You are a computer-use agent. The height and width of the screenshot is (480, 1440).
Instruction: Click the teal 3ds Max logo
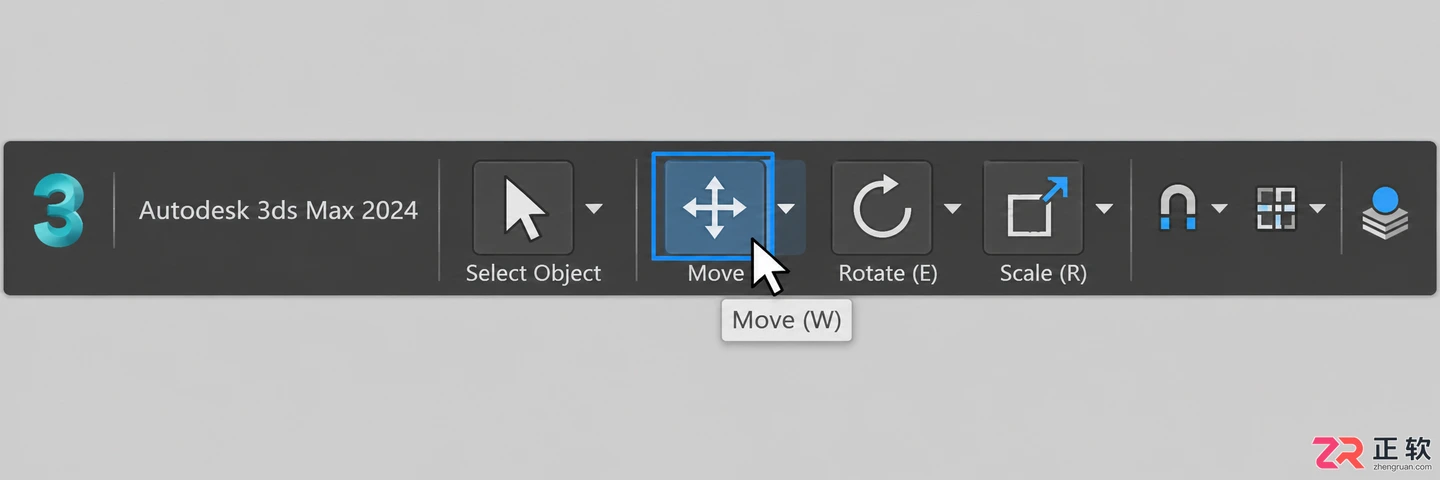tap(58, 210)
